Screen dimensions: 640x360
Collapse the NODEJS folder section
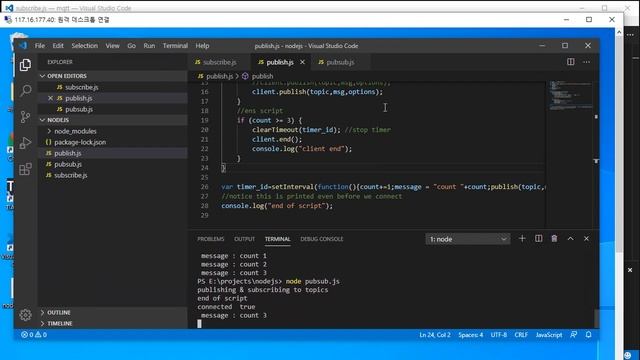113,120
